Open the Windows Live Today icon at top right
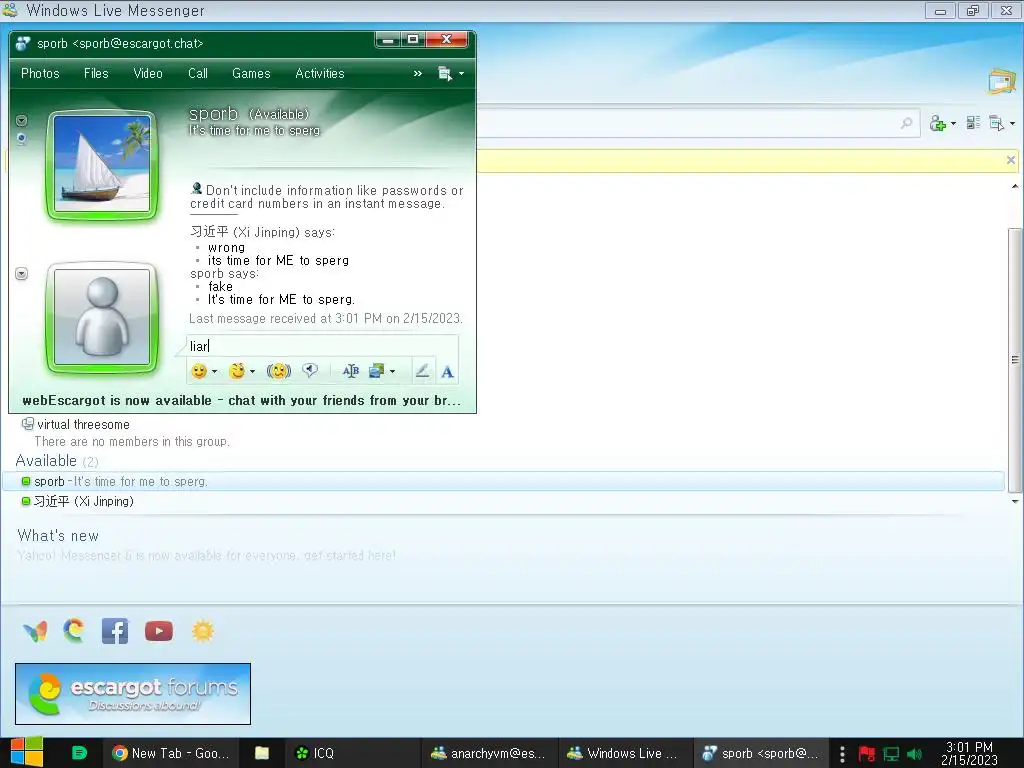1024x768 pixels. 1002,82
